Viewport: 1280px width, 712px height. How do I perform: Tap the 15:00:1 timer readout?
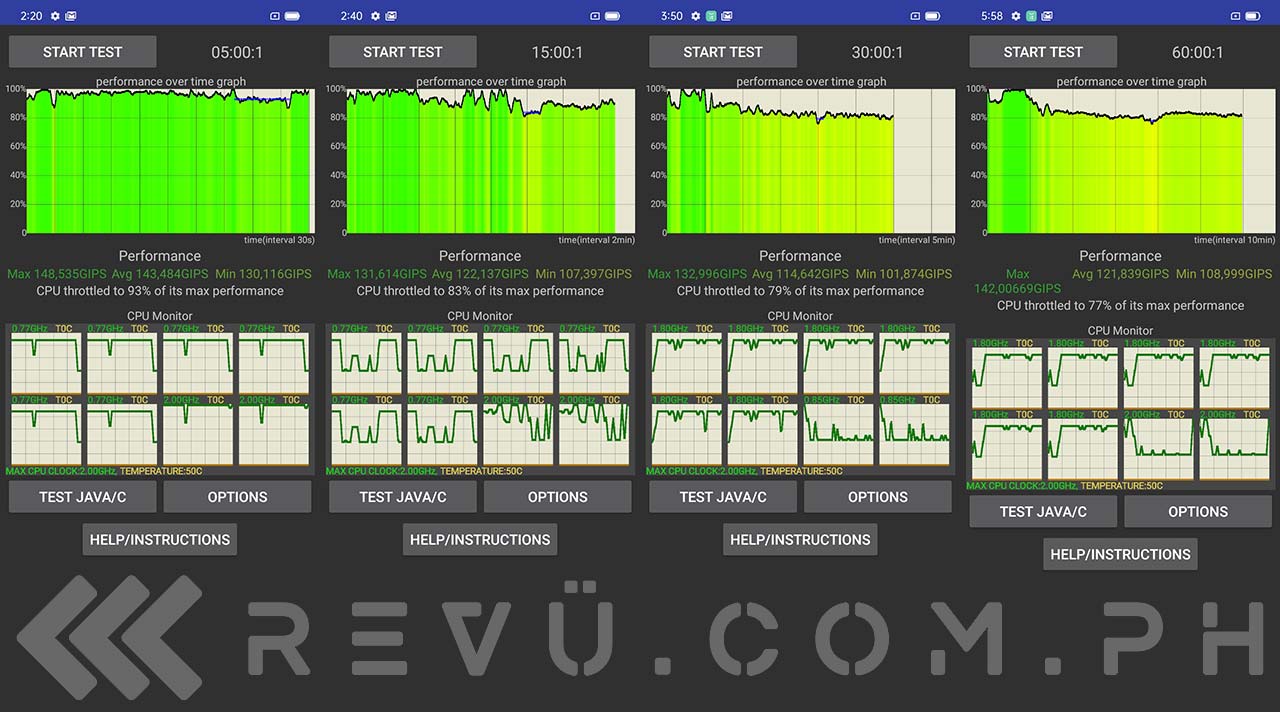(x=557, y=52)
